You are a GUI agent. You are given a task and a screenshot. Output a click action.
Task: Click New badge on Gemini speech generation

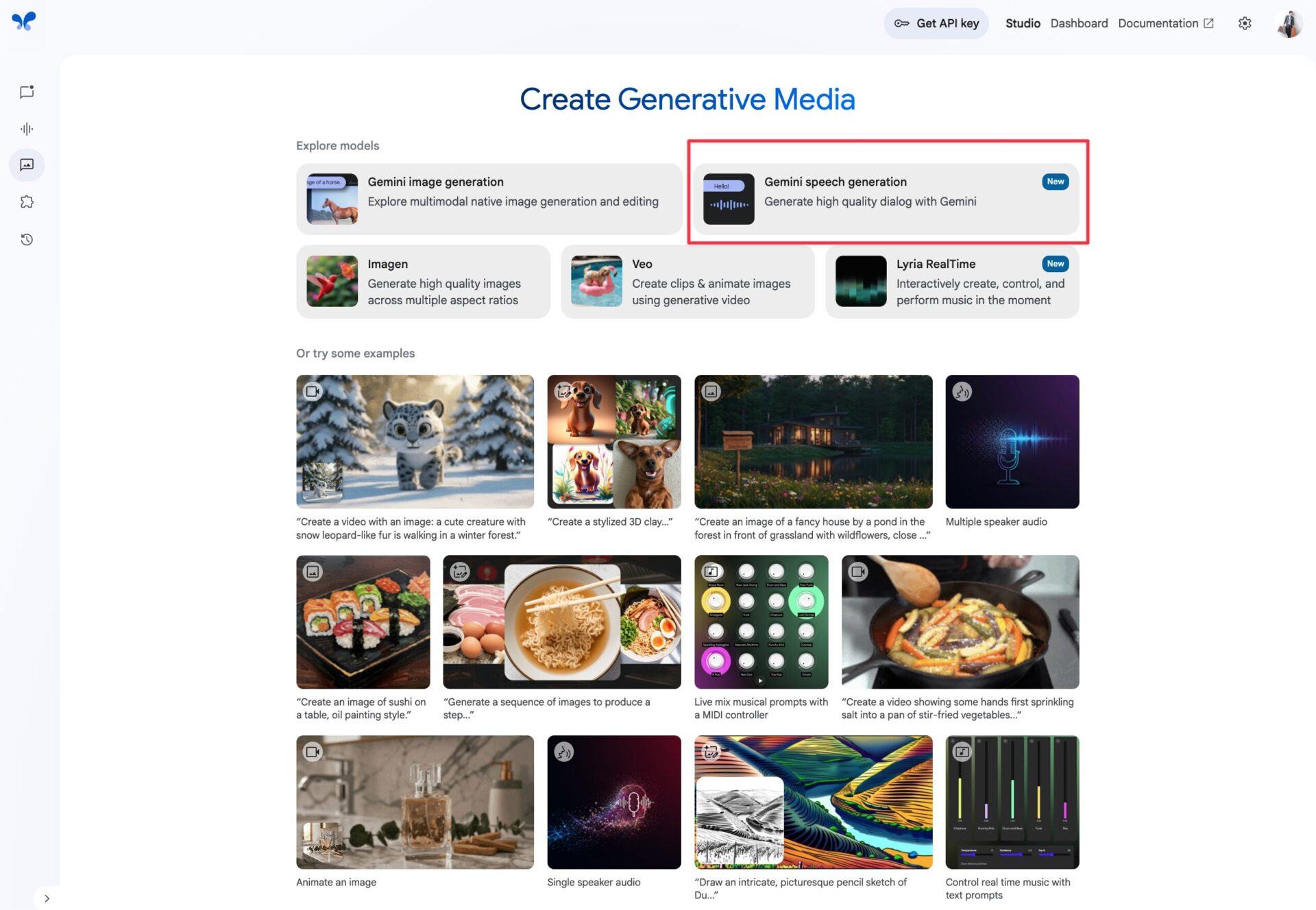click(x=1055, y=182)
